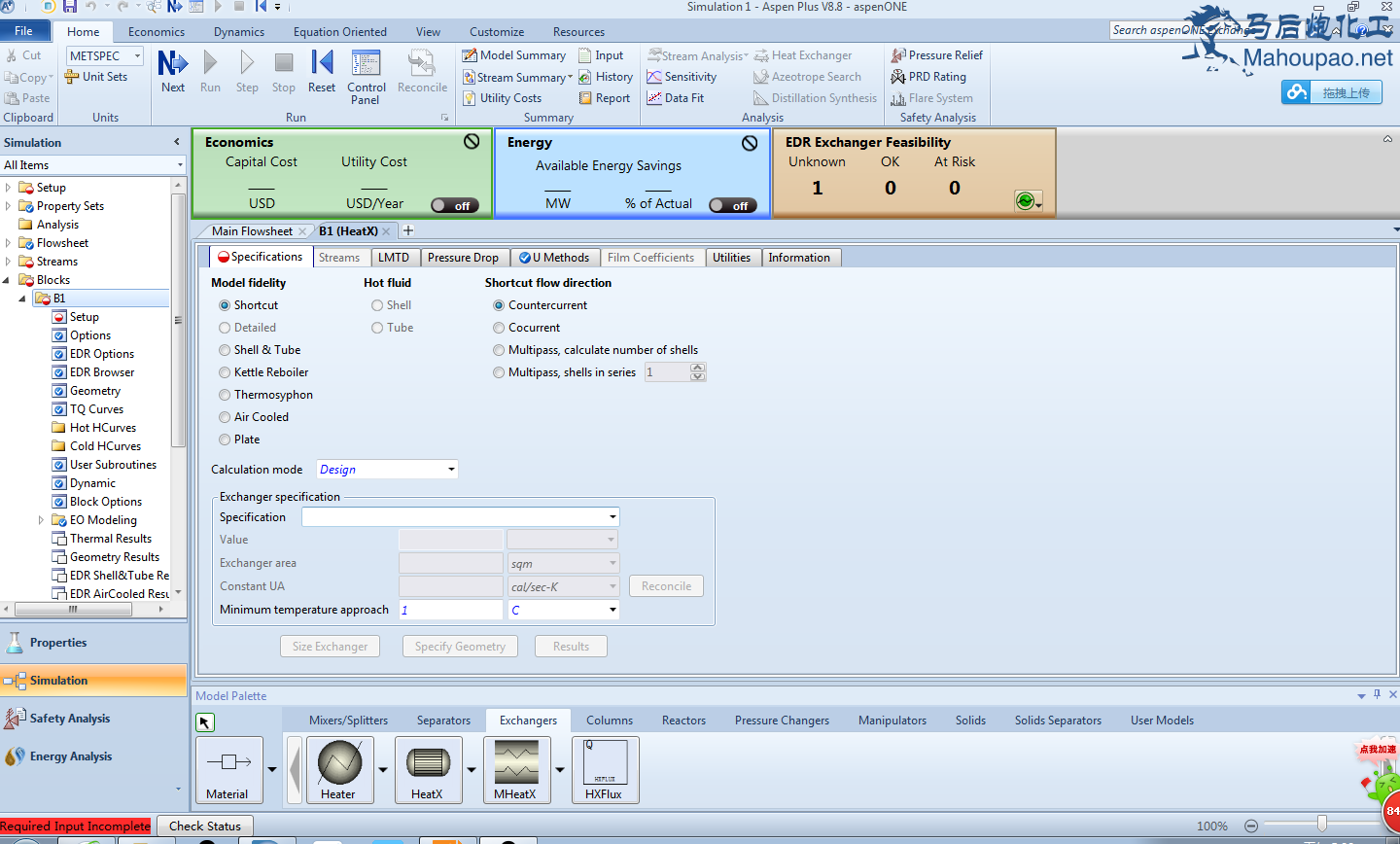This screenshot has height=844, width=1400.
Task: Open Energy Analysis environment
Action: coord(93,756)
